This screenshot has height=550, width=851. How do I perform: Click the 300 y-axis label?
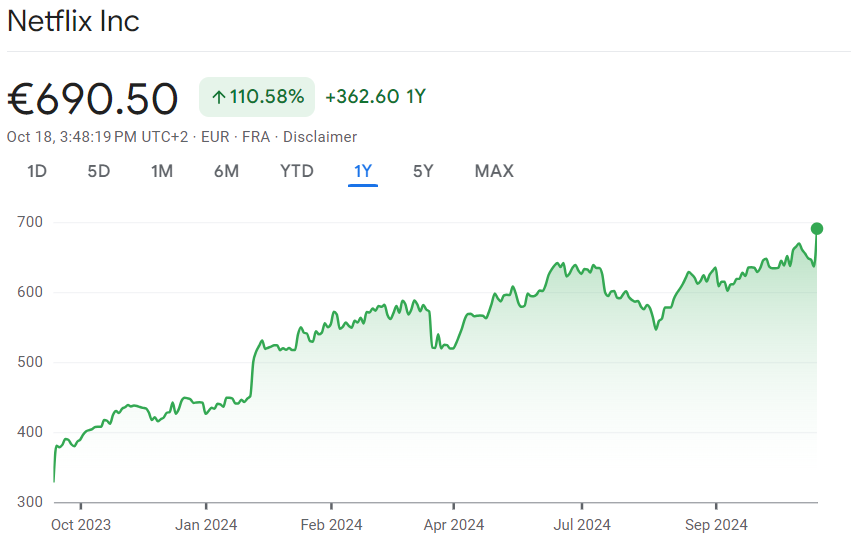point(30,502)
